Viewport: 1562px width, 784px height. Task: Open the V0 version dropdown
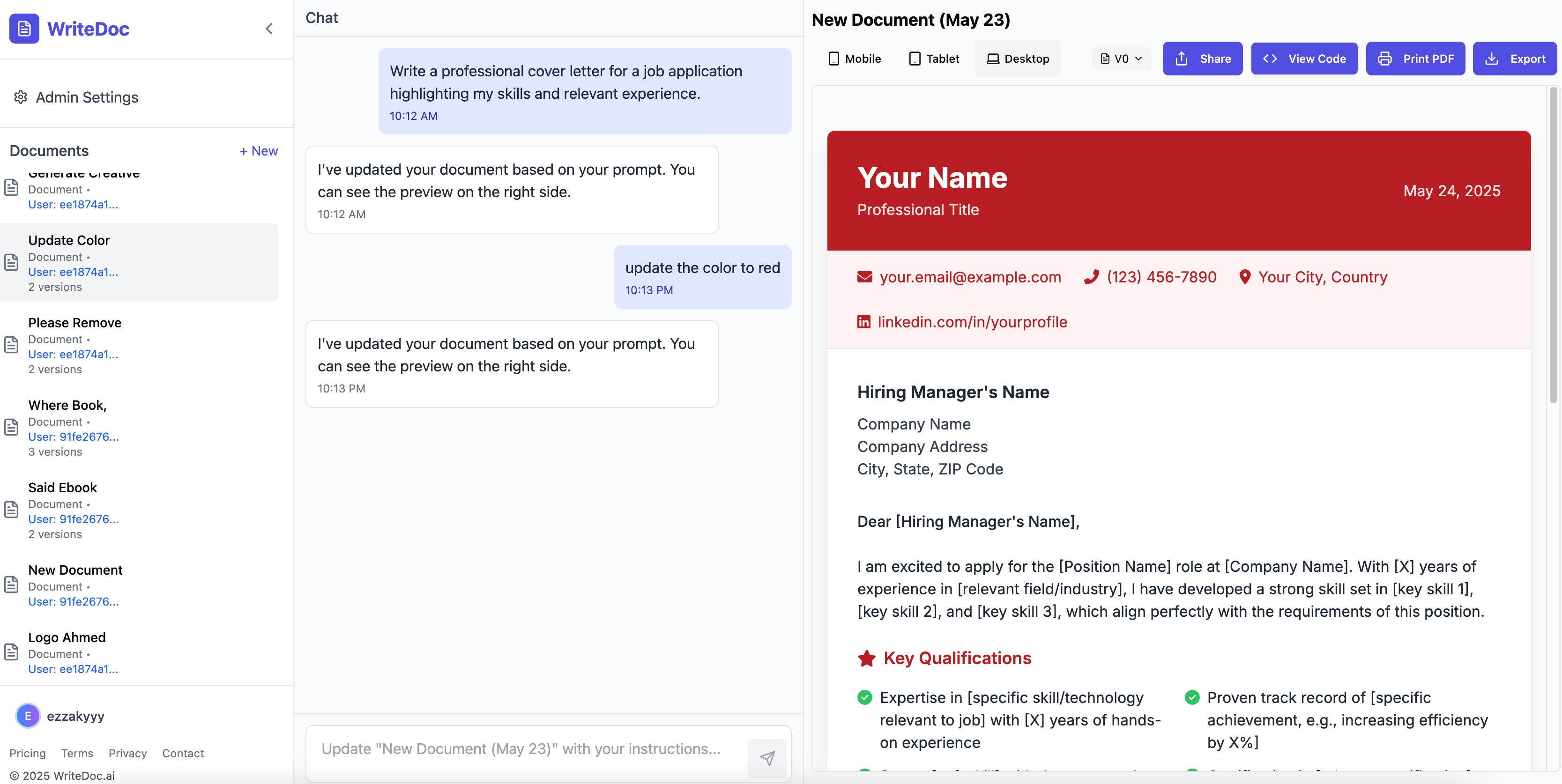point(1121,59)
